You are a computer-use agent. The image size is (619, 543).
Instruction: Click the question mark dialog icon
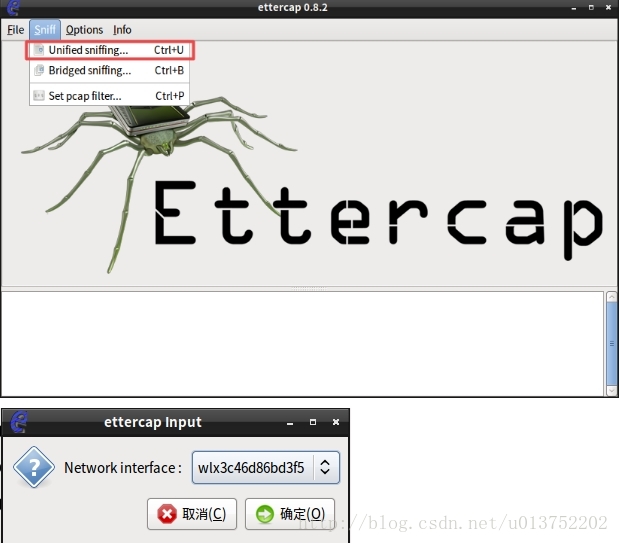pos(34,467)
